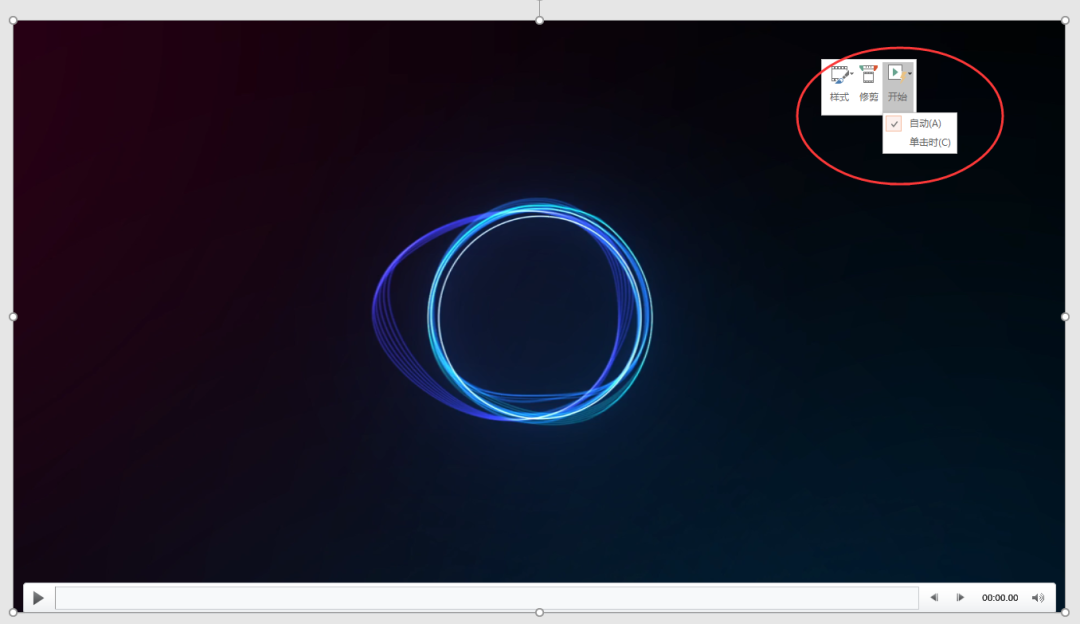Open the 开始 start options dropdown
1080x624 pixels.
(898, 84)
